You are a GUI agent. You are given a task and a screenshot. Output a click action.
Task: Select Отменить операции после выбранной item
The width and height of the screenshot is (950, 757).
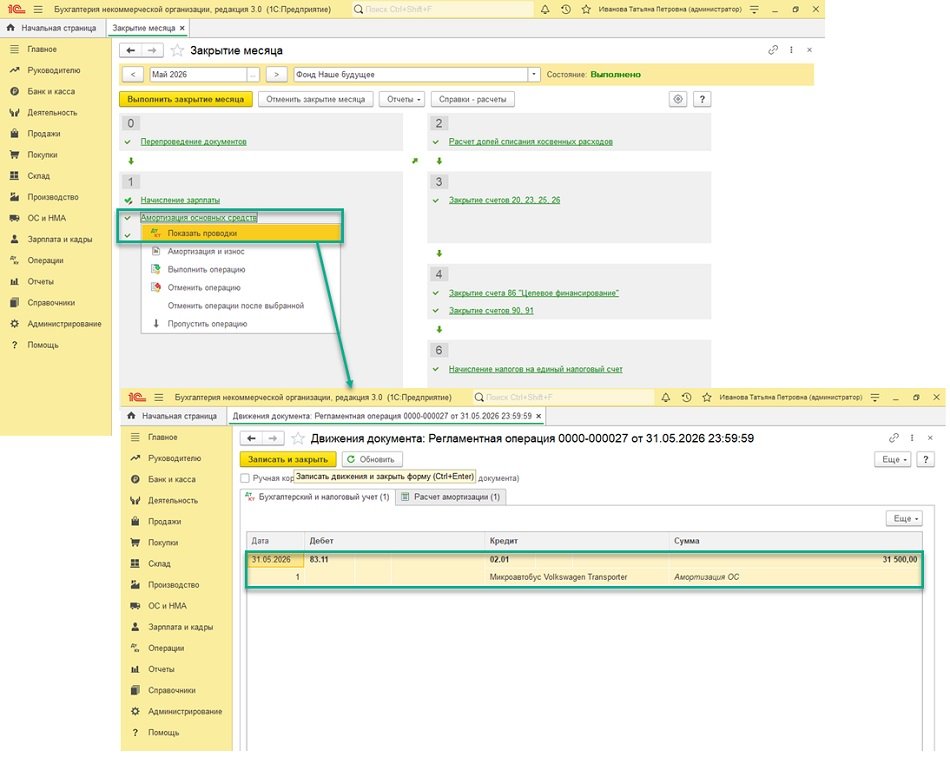tap(241, 306)
